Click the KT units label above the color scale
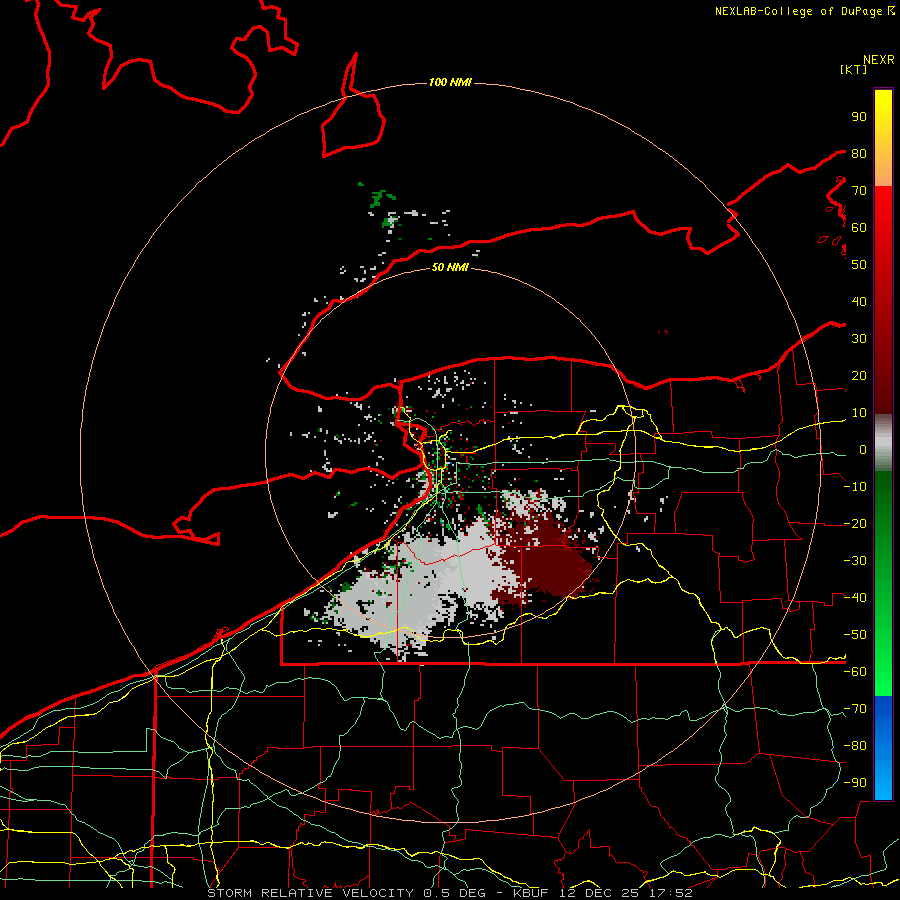The width and height of the screenshot is (900, 900). click(854, 69)
